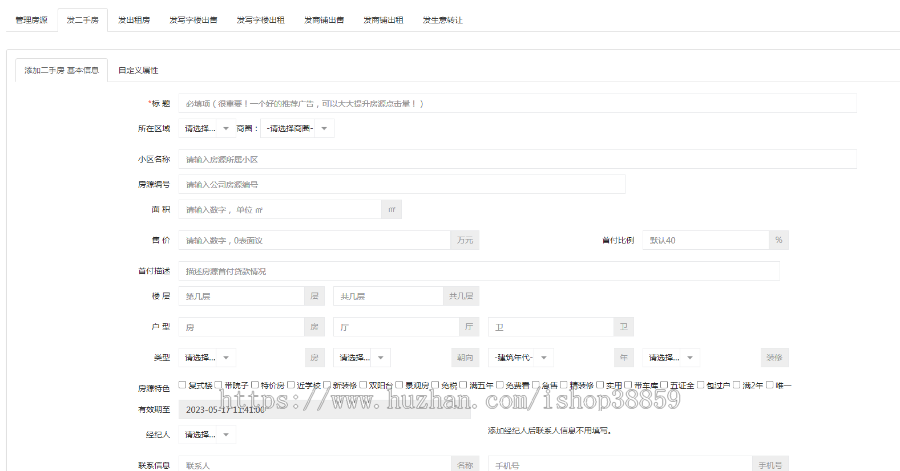Screen dimensions: 900x471
Task: Check the 满五年 checkbox
Action: [463, 385]
